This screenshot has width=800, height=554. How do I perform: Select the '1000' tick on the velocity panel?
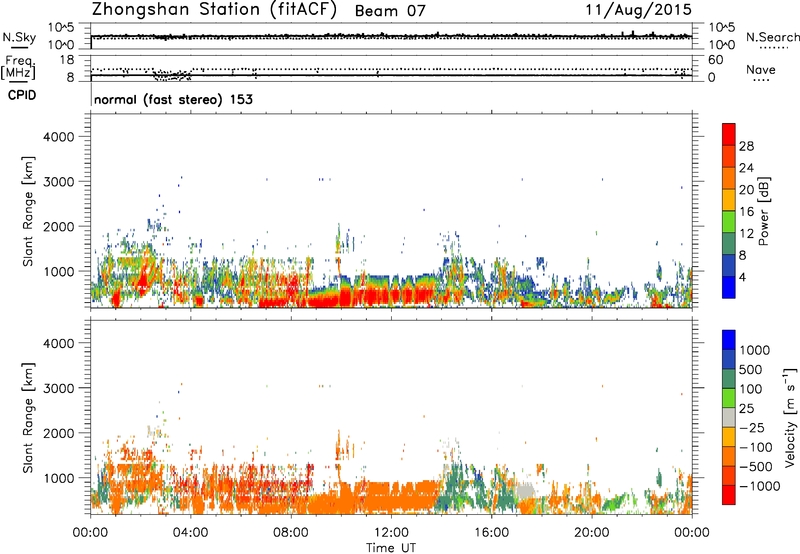(x=58, y=478)
